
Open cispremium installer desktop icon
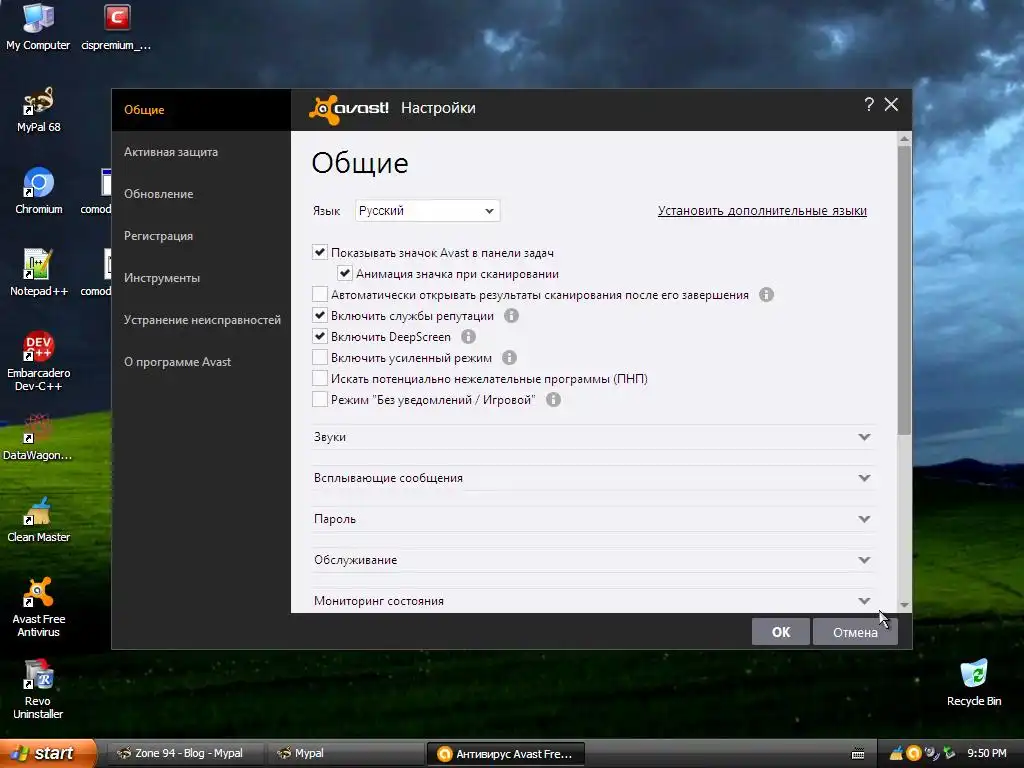point(116,26)
